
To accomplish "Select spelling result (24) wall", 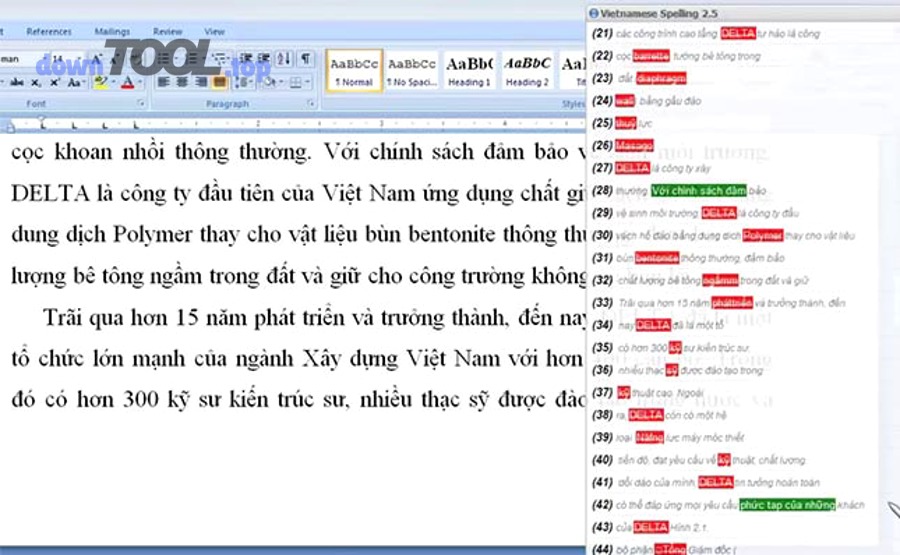I will (x=624, y=101).
